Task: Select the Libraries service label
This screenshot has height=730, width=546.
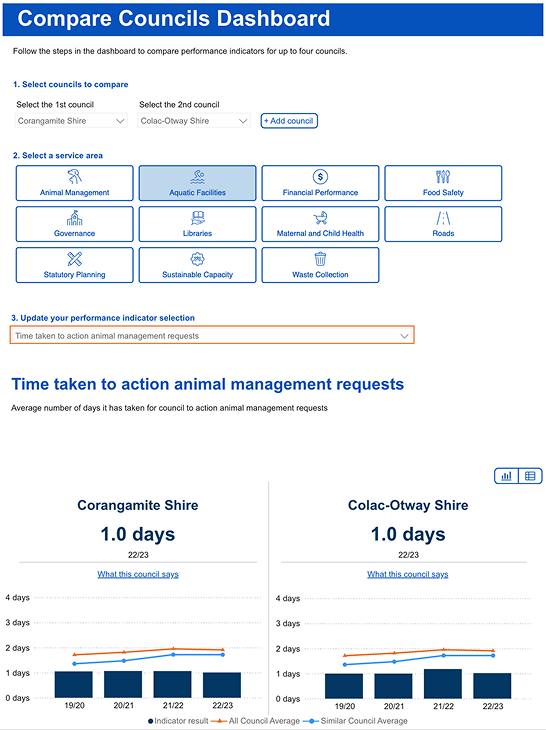Action: coord(197,233)
